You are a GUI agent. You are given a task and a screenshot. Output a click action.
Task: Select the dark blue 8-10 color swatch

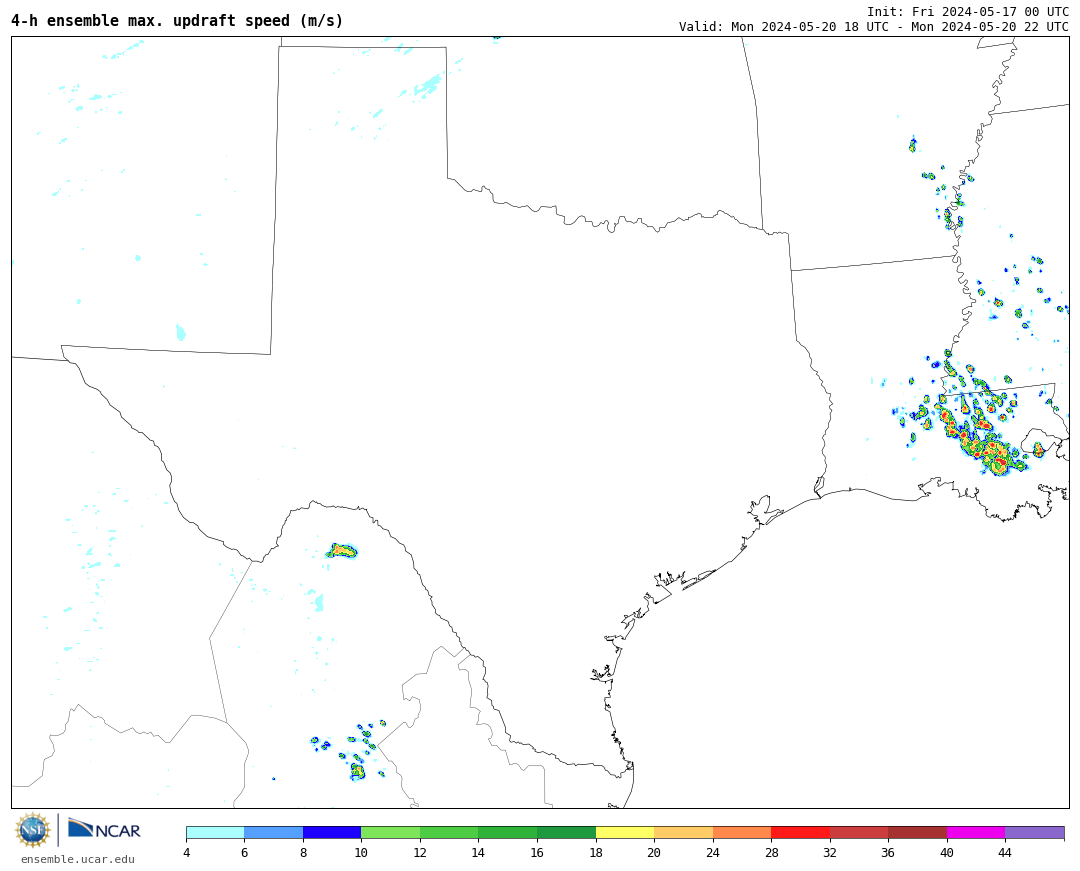[332, 832]
